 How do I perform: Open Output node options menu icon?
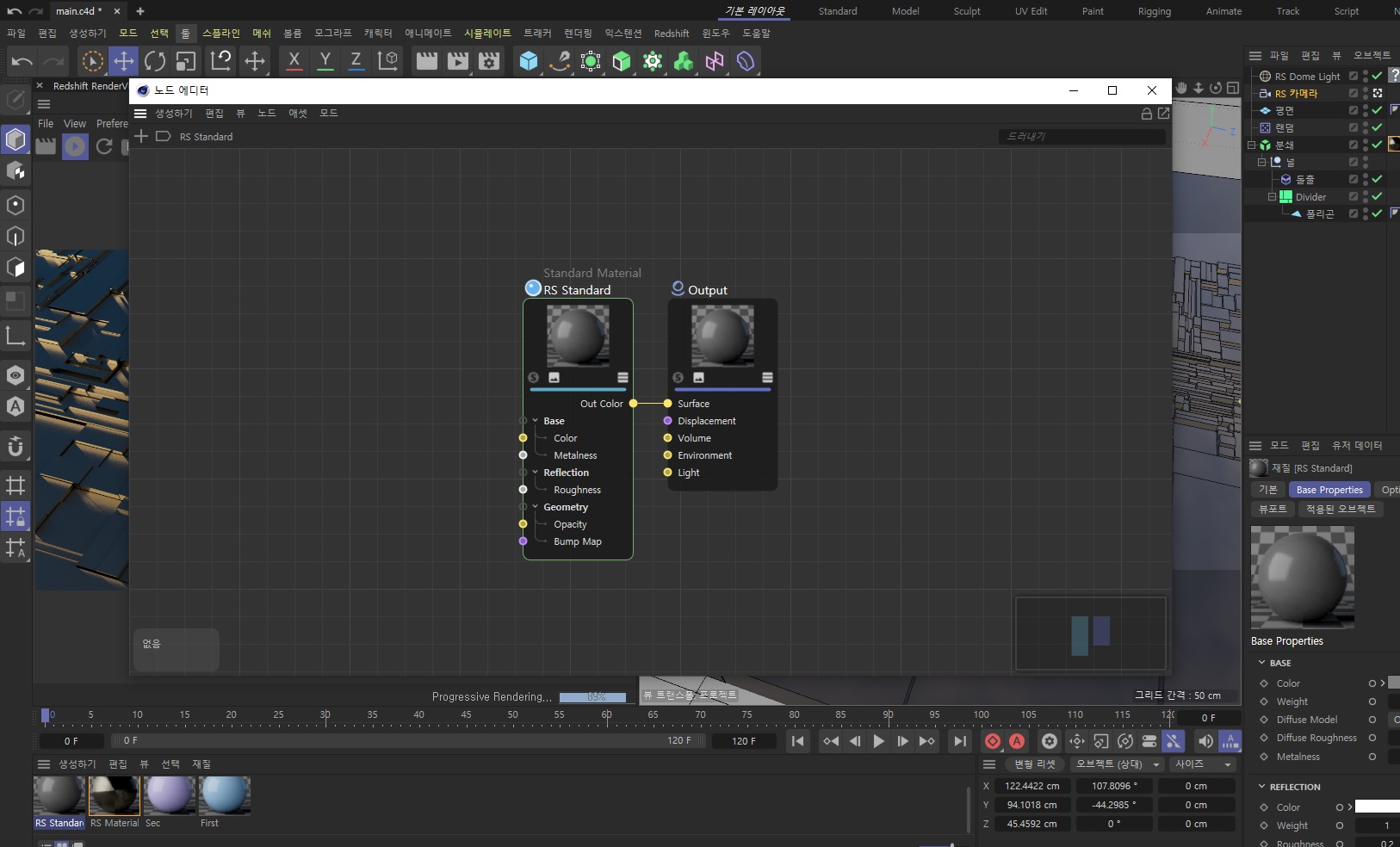(767, 378)
